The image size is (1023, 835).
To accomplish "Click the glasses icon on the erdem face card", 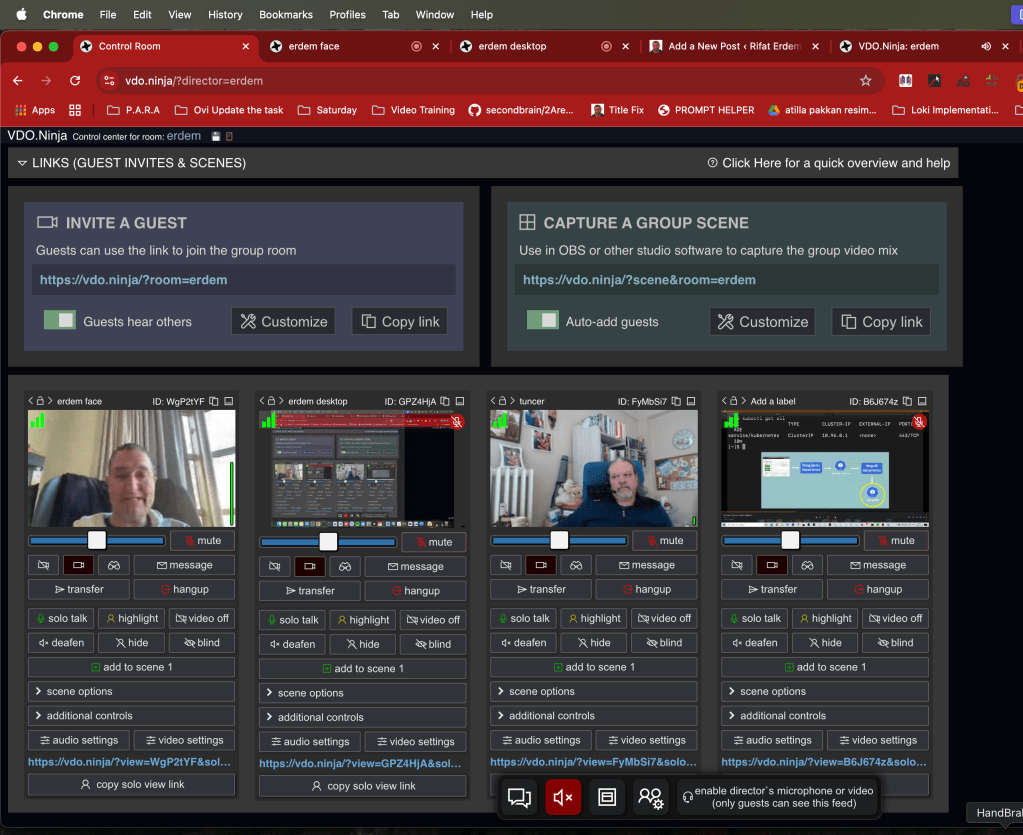I will click(x=114, y=565).
